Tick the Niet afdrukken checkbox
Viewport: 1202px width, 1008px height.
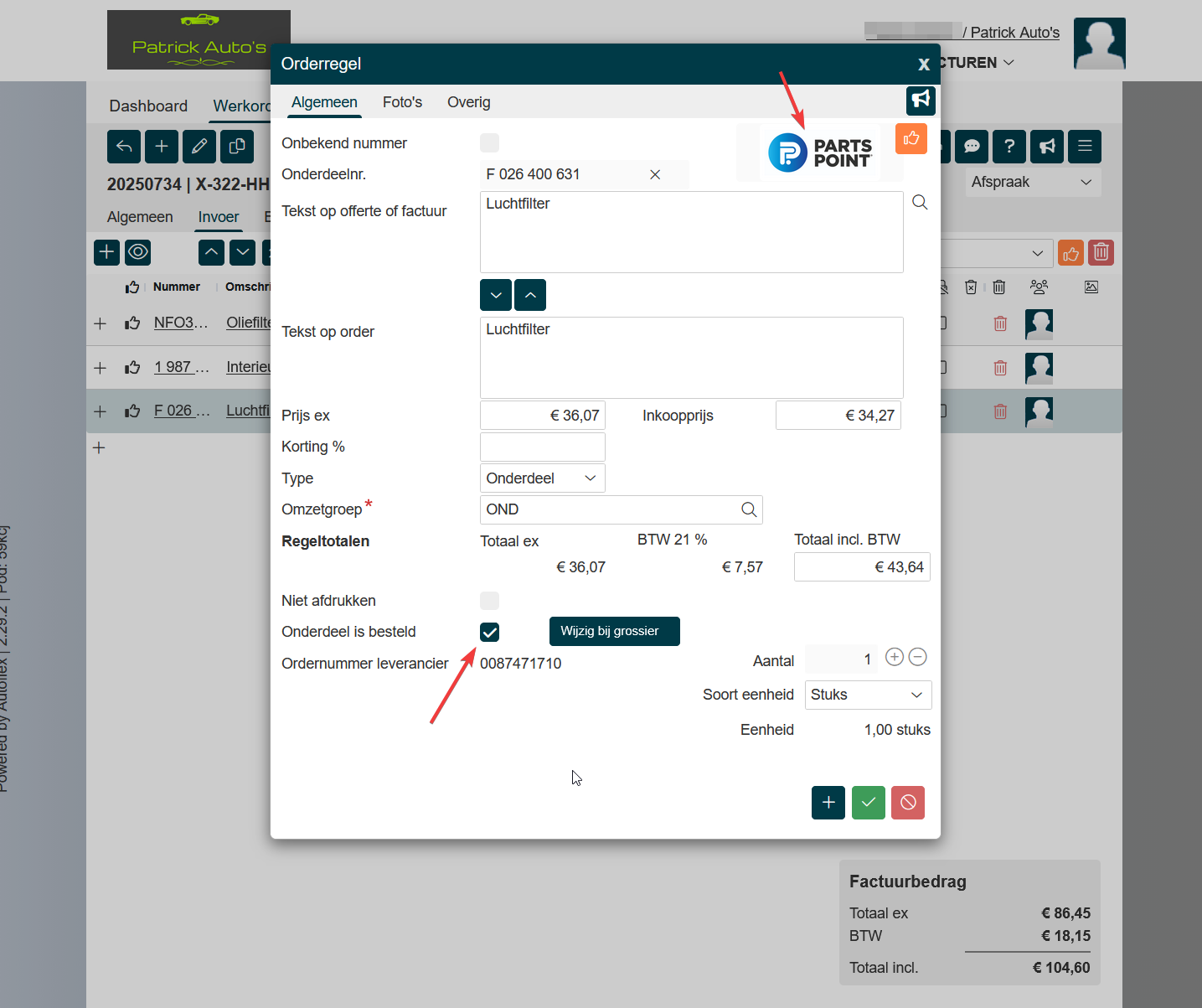489,601
